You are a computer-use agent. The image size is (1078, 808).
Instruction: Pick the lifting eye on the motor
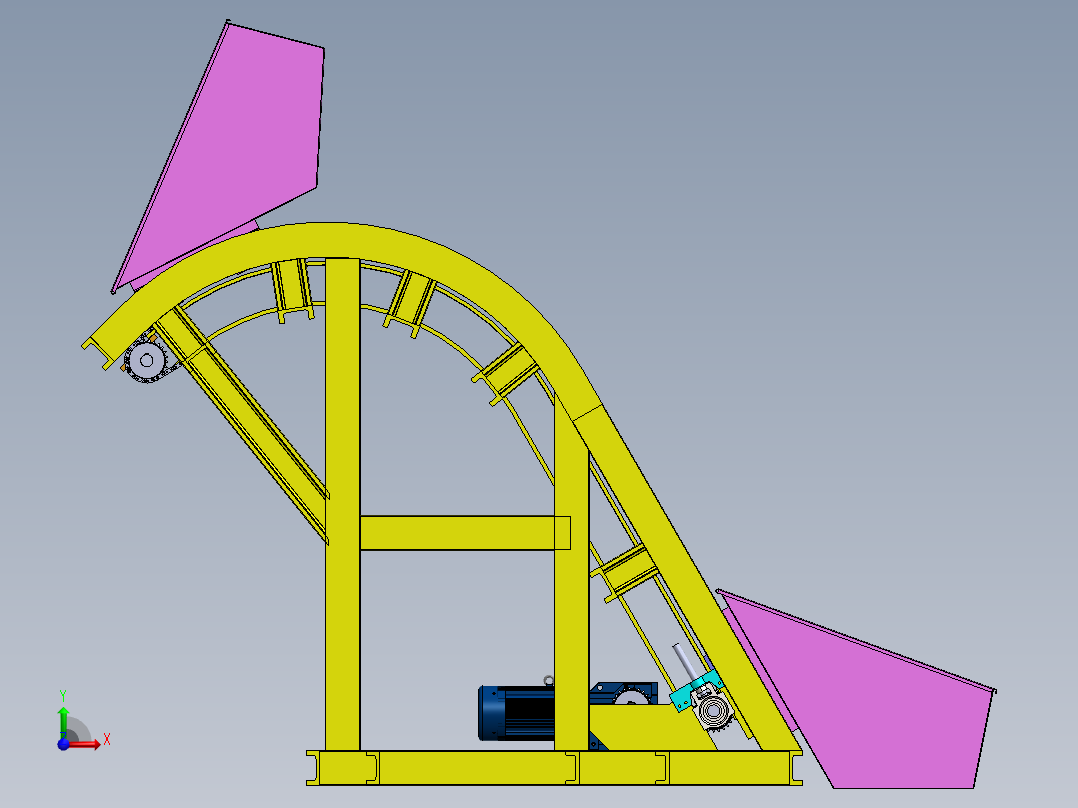point(549,681)
